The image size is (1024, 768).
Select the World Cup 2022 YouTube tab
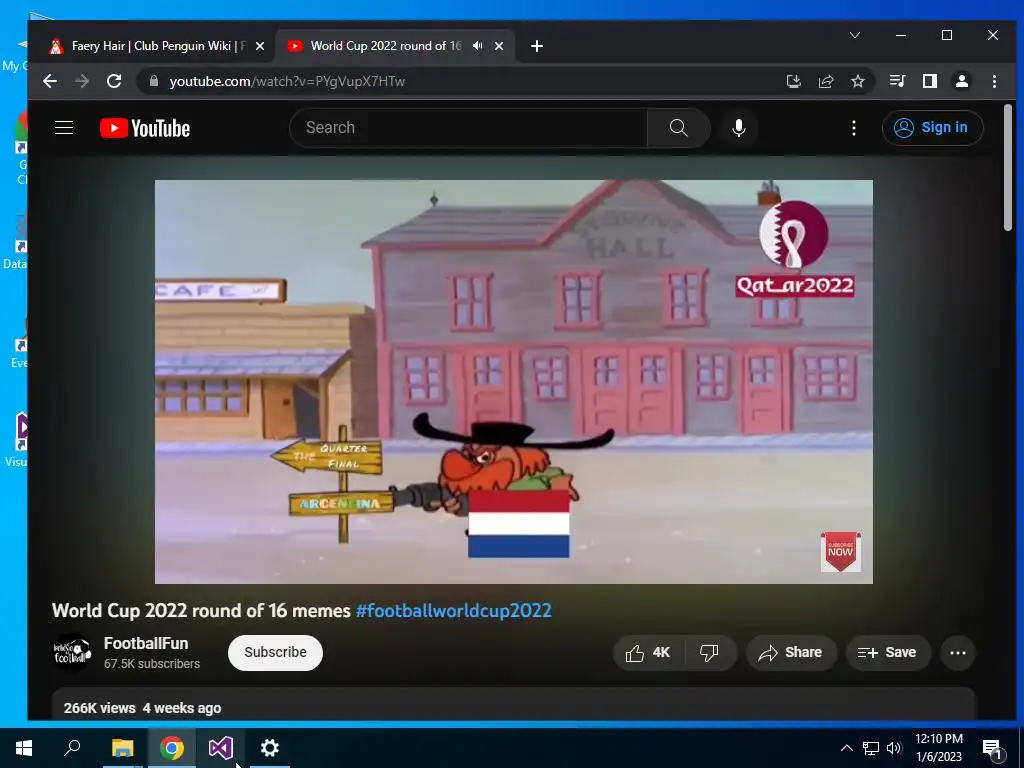(385, 46)
